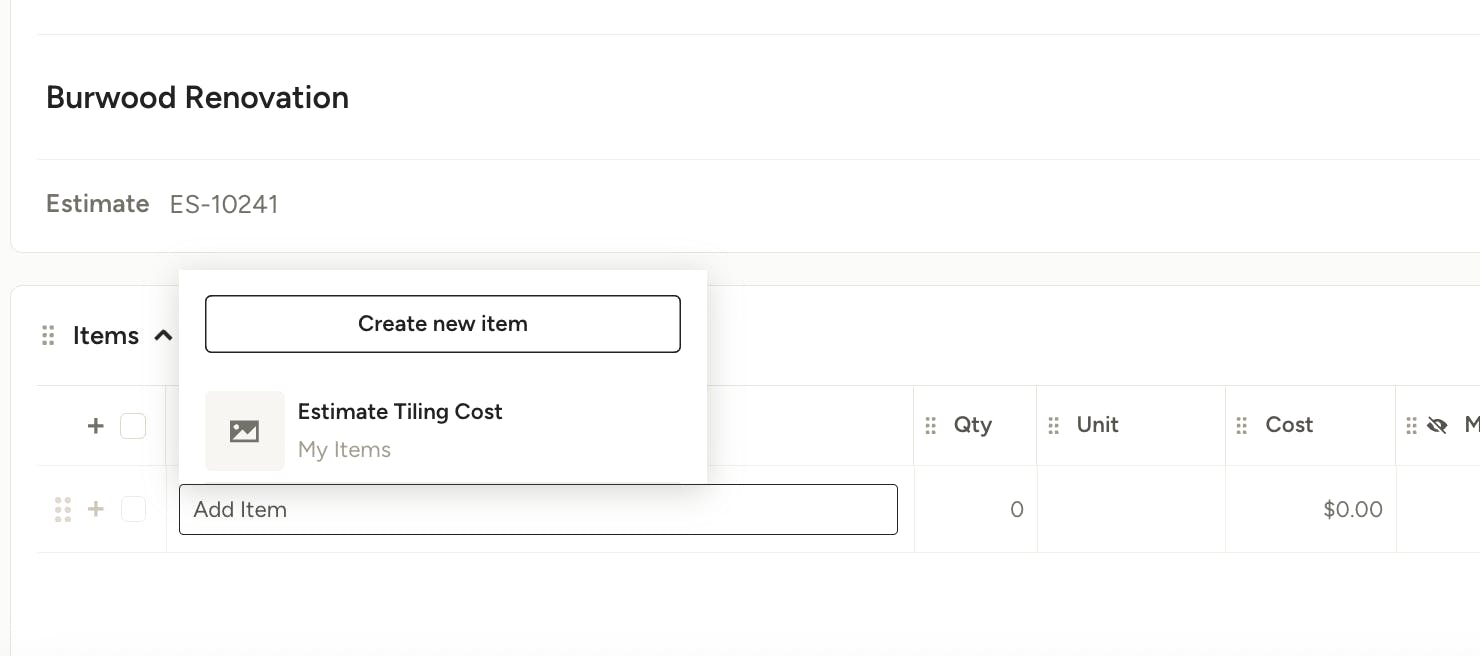Image resolution: width=1480 pixels, height=656 pixels.
Task: Click the Cost cell showing $0.00
Action: [x=1310, y=510]
